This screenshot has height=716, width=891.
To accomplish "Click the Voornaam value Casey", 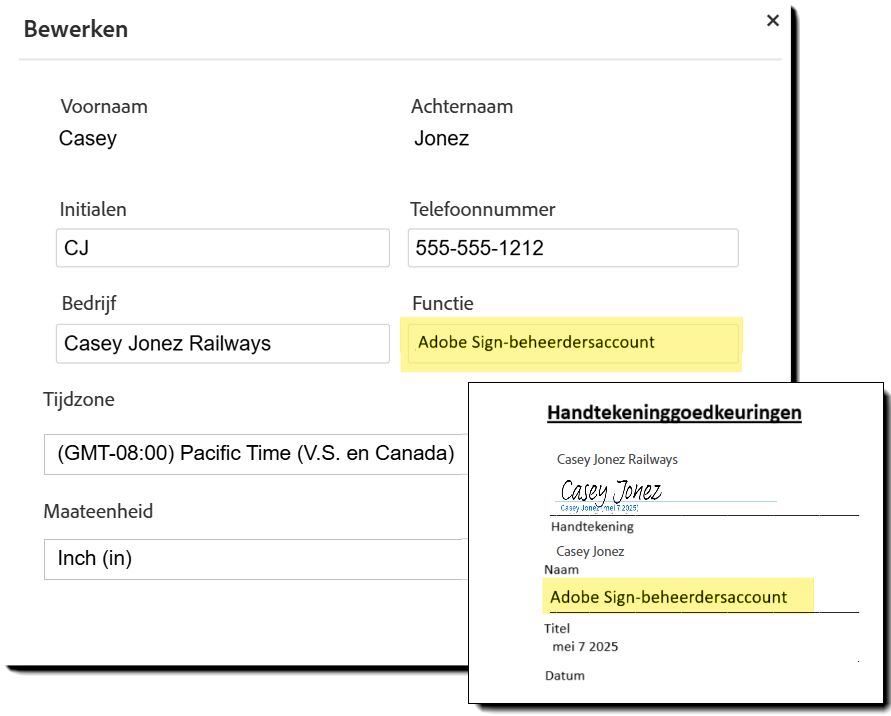I will (88, 139).
